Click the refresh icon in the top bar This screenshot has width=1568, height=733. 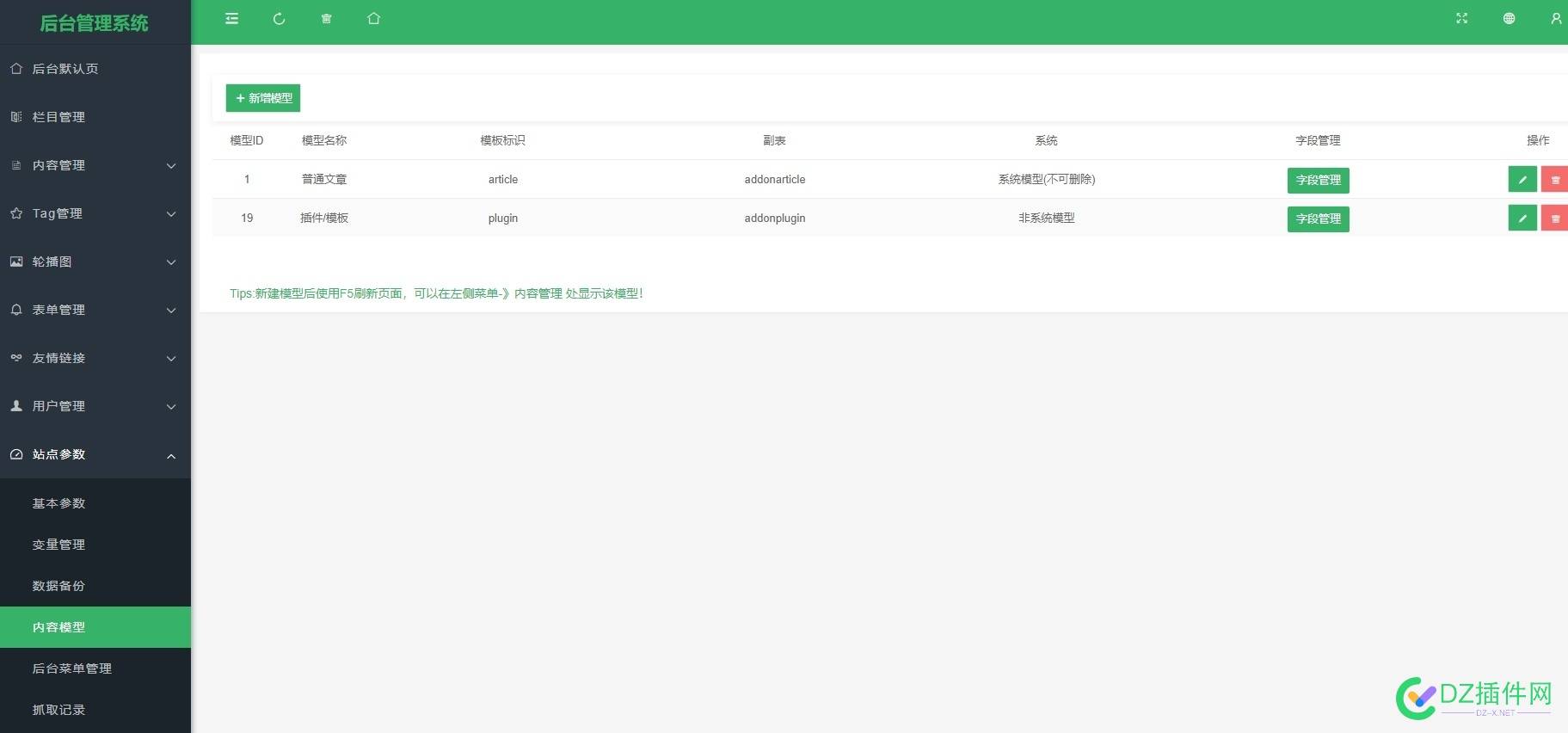(279, 18)
